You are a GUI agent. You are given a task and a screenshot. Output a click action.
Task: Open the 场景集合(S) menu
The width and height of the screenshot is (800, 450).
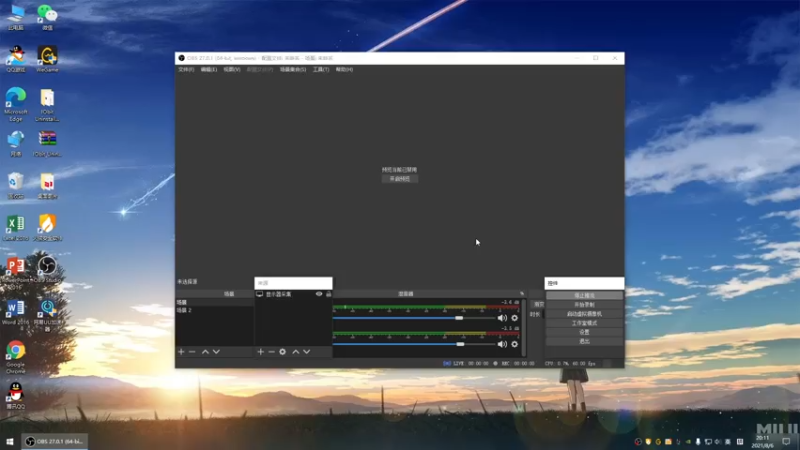click(293, 69)
